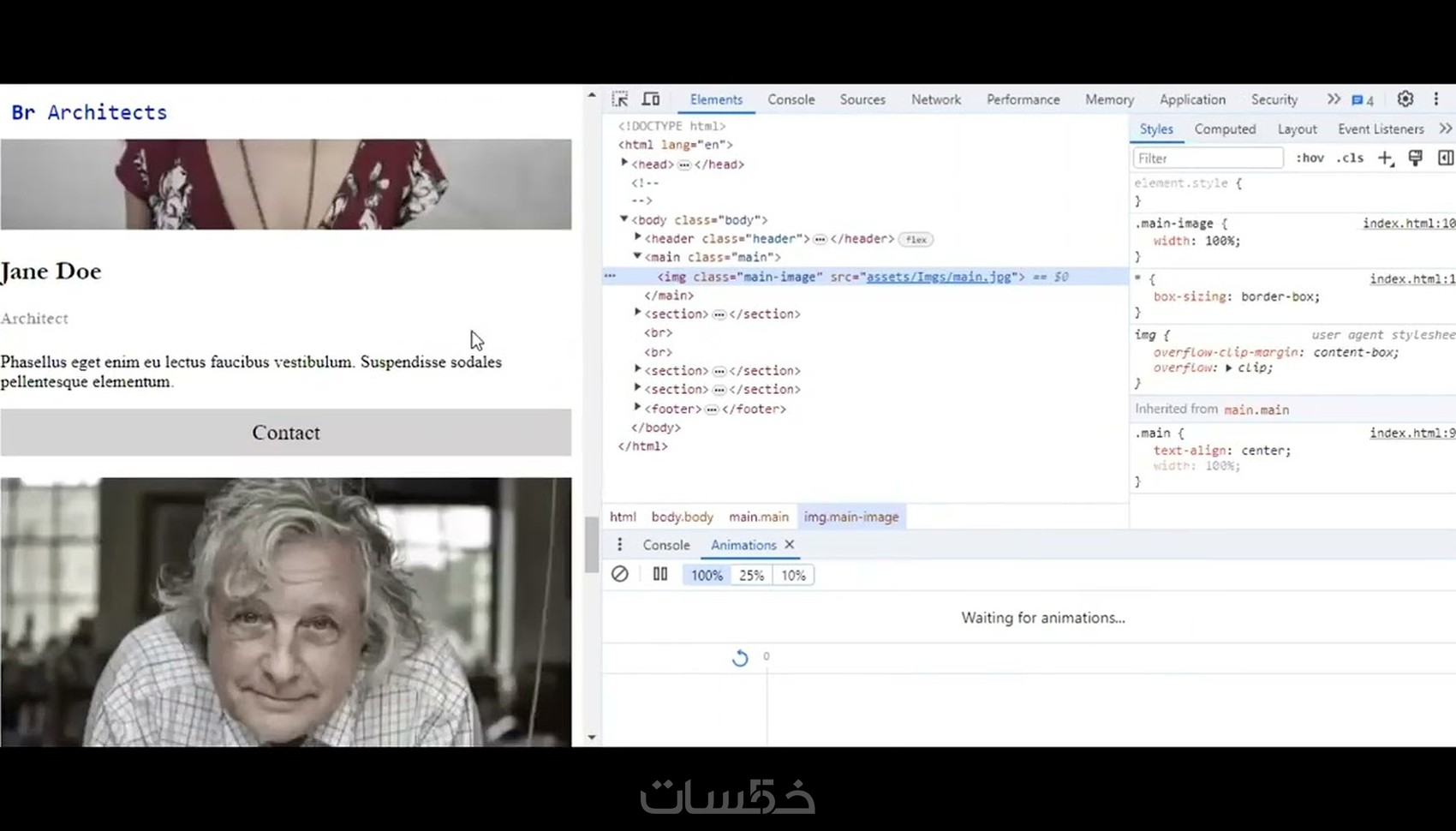Toggle :hov element state panel
The width and height of the screenshot is (1456, 831).
pos(1310,158)
